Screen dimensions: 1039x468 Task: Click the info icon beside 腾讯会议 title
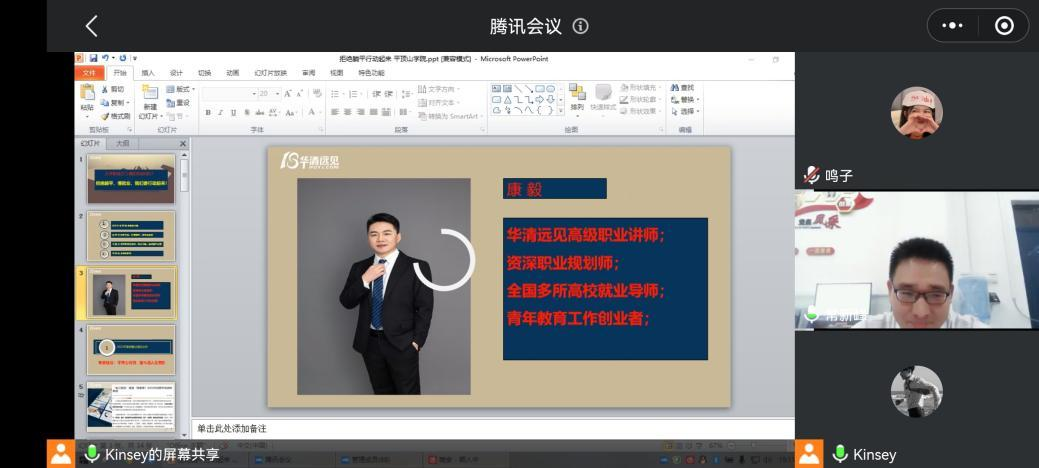coord(581,26)
